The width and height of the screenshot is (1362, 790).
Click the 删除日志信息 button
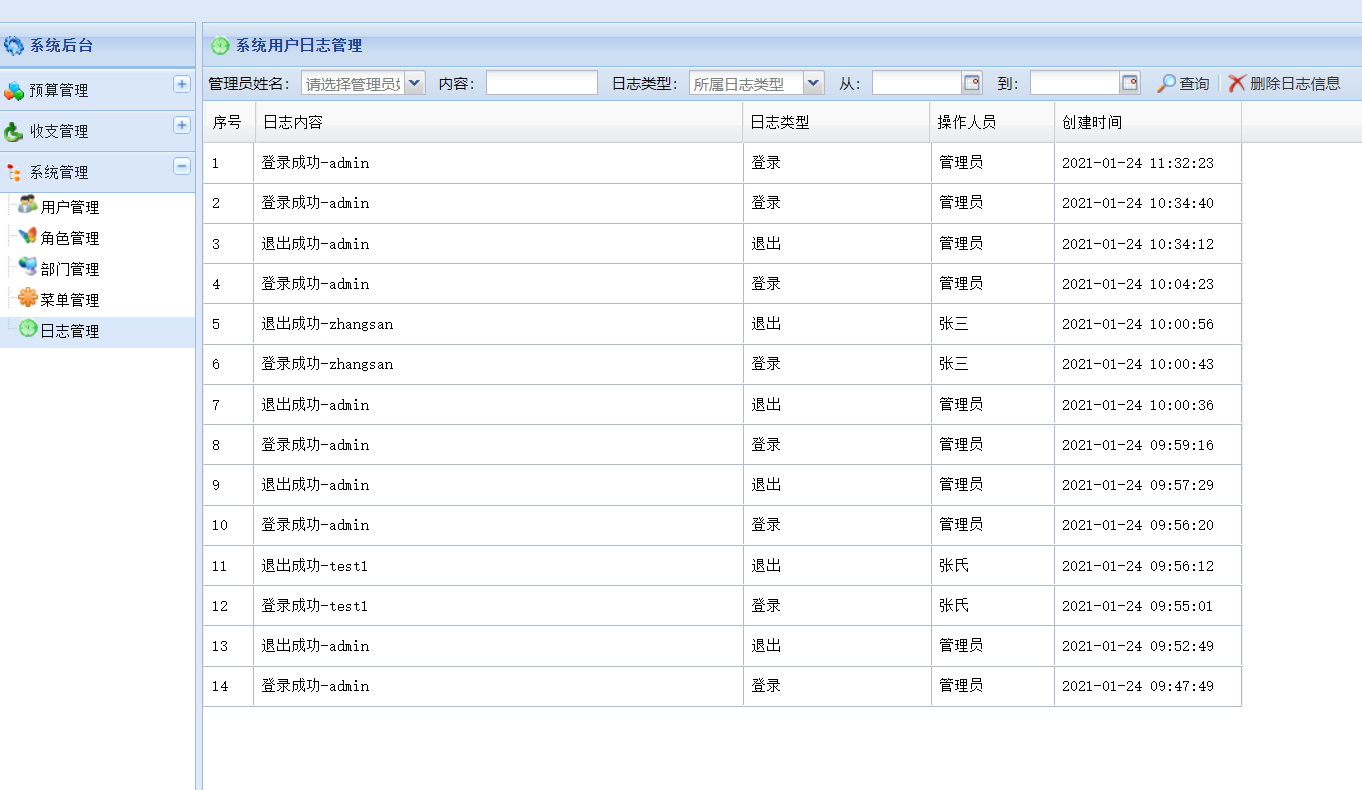[1285, 83]
